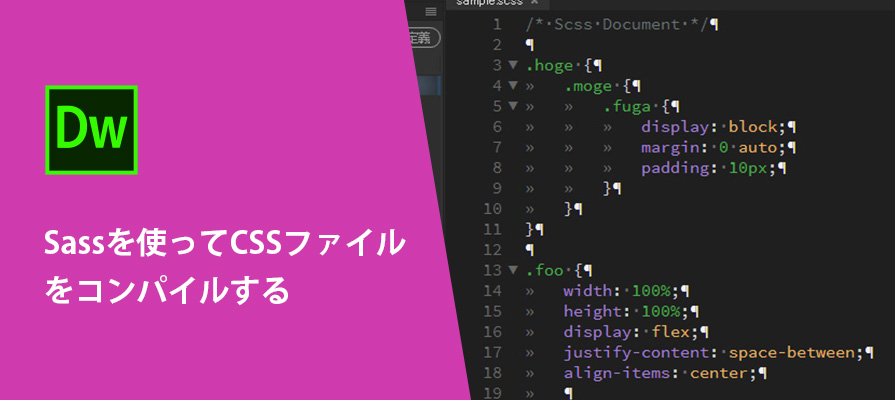
Task: Click line number 2 in gutter
Action: (x=497, y=45)
